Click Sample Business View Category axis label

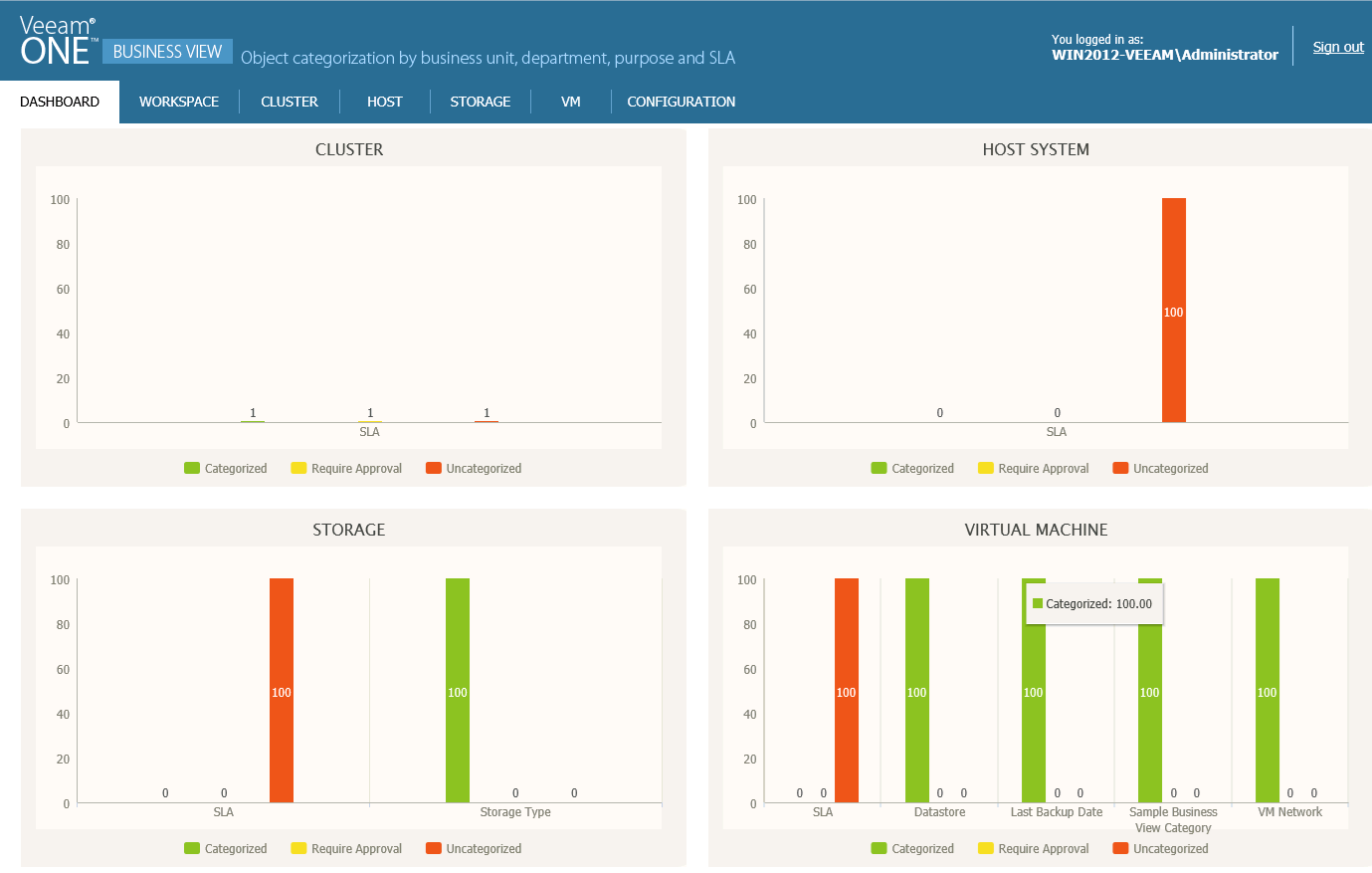click(1174, 820)
